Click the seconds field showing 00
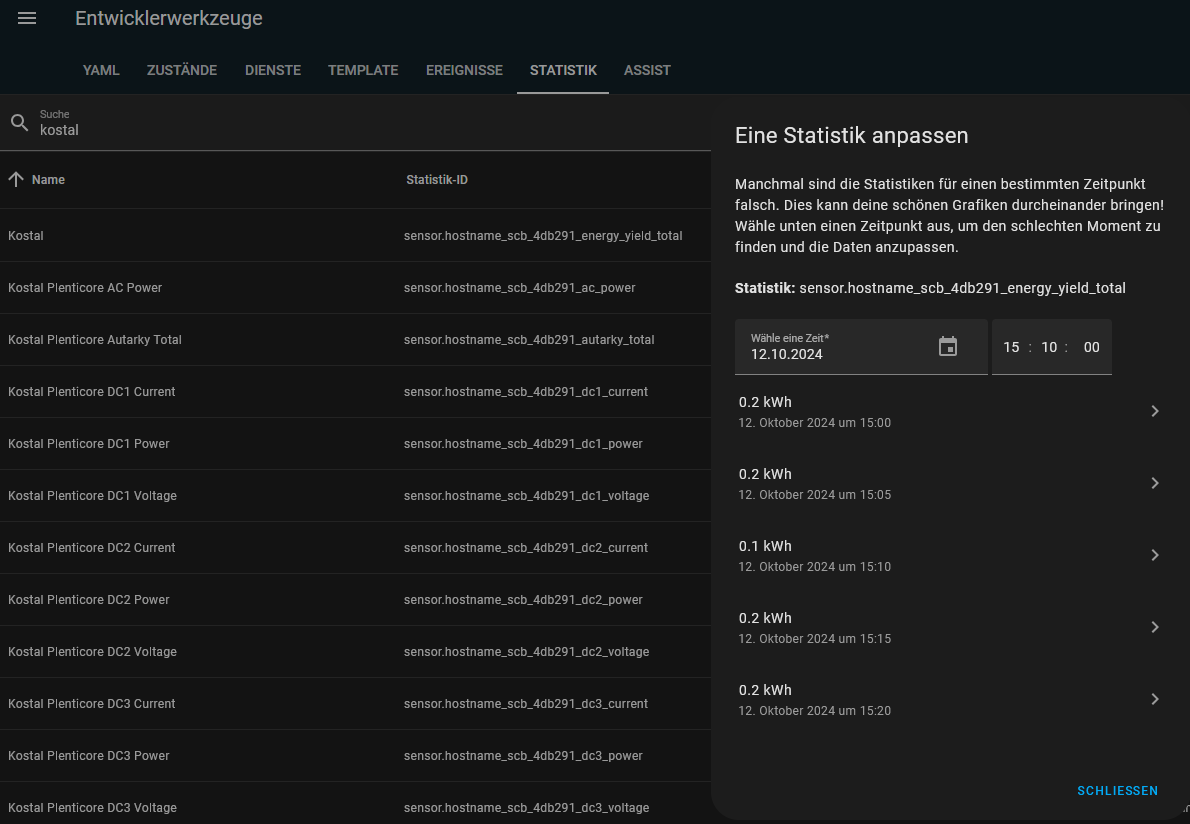Screen dimensions: 1190x824 click(x=1091, y=348)
